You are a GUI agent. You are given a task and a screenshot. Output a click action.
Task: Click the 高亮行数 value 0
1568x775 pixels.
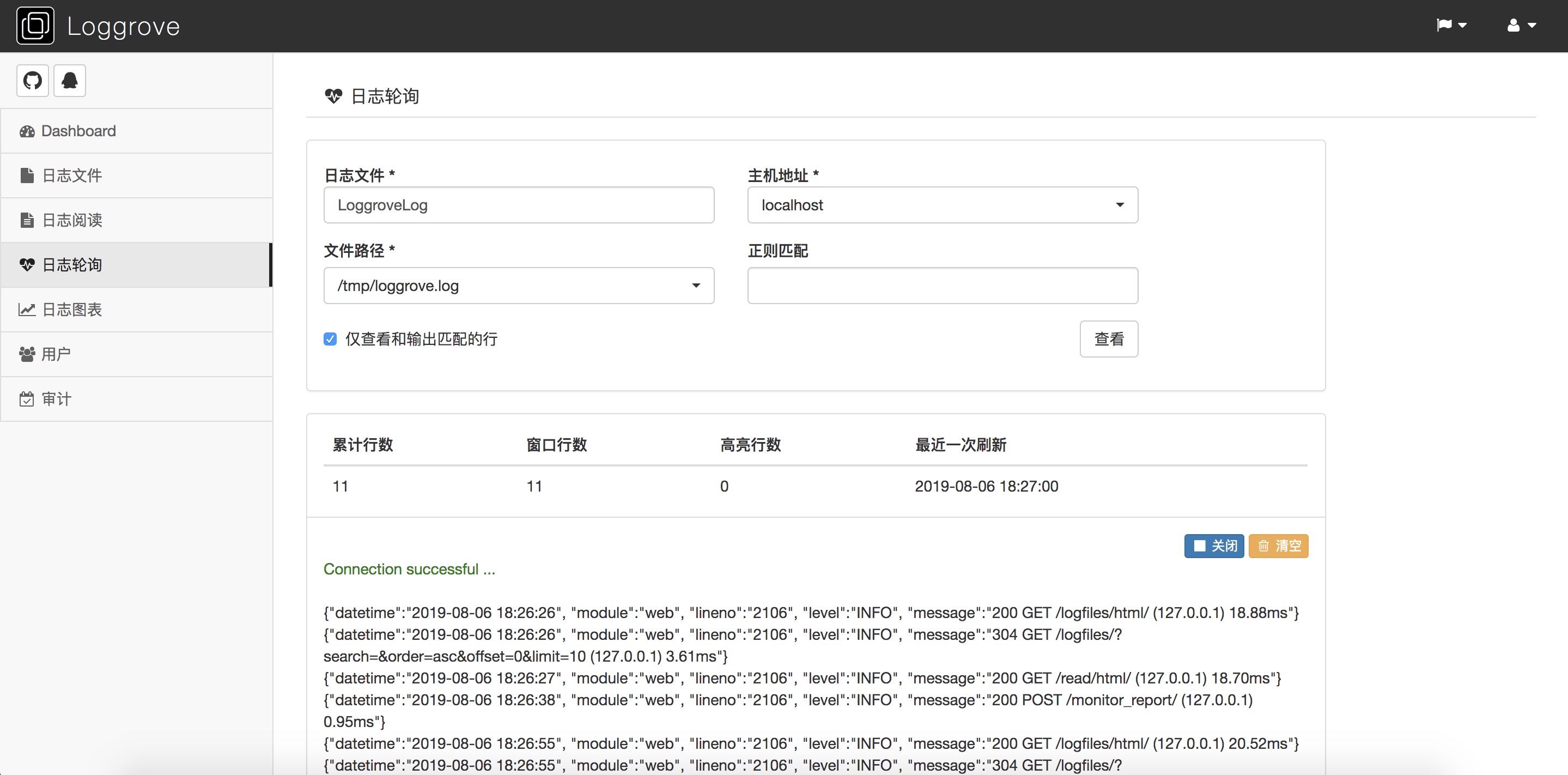tap(725, 487)
